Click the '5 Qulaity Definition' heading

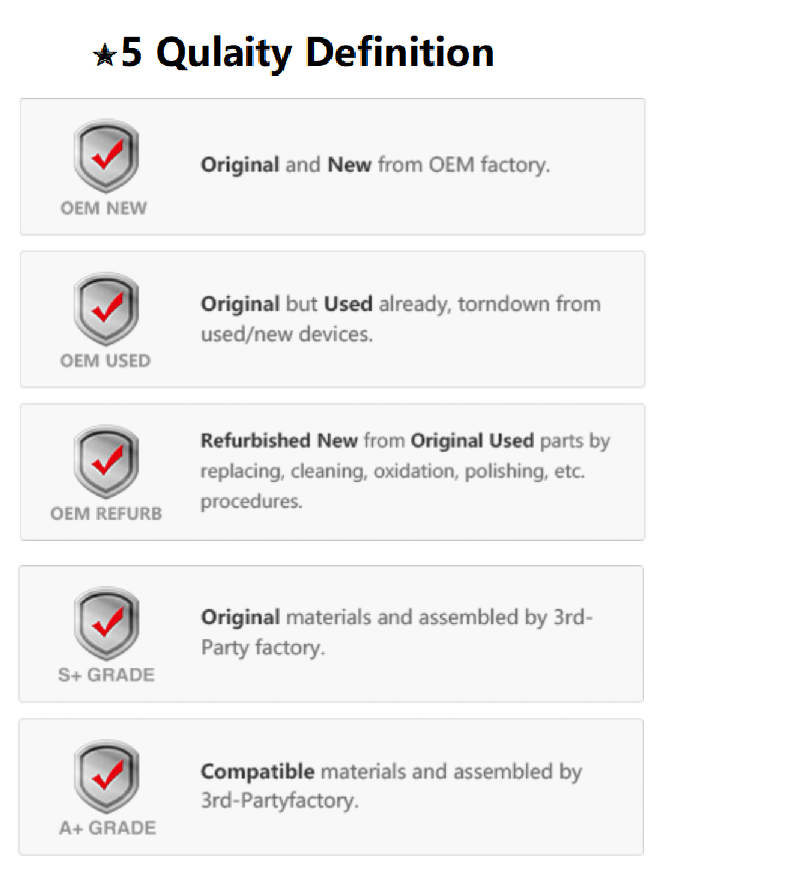coord(307,53)
